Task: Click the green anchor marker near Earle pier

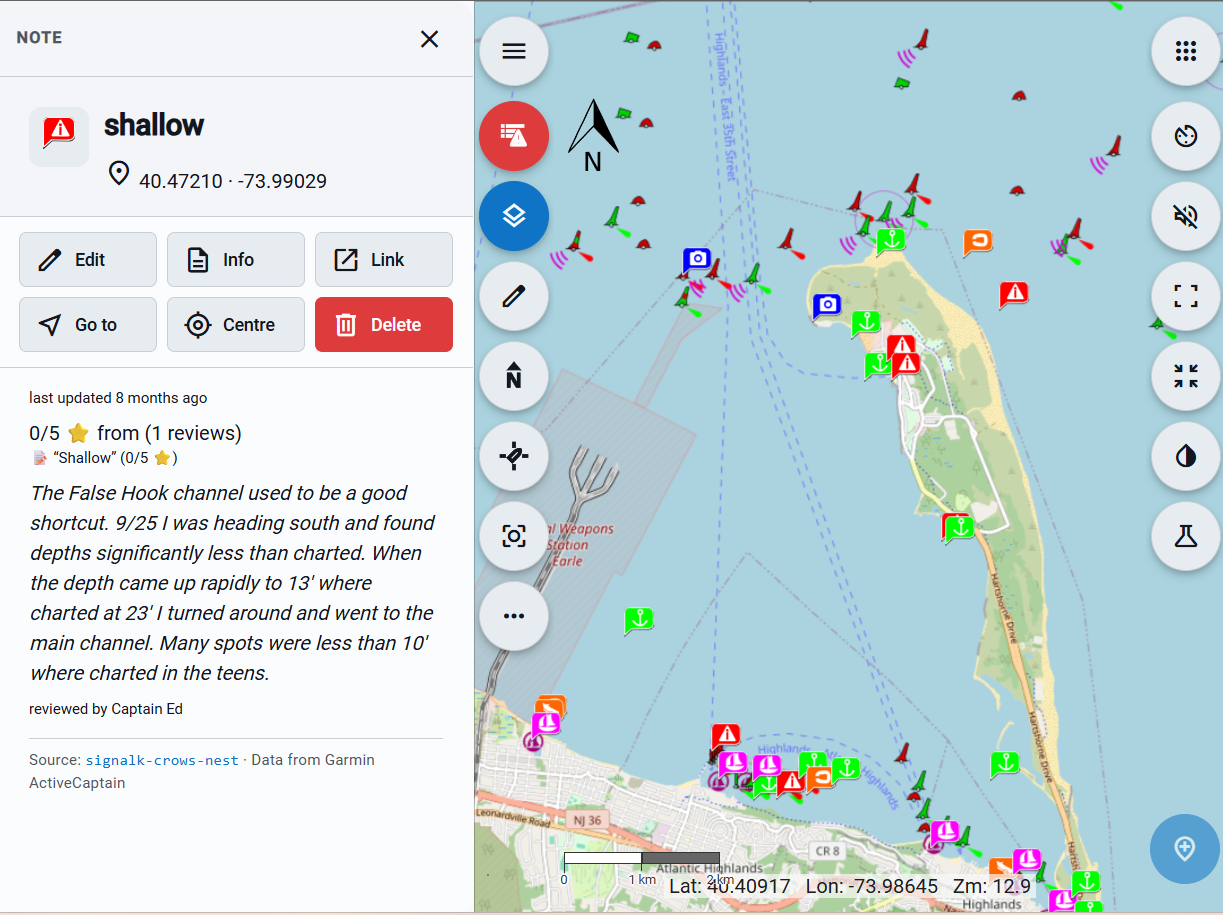Action: [x=639, y=620]
